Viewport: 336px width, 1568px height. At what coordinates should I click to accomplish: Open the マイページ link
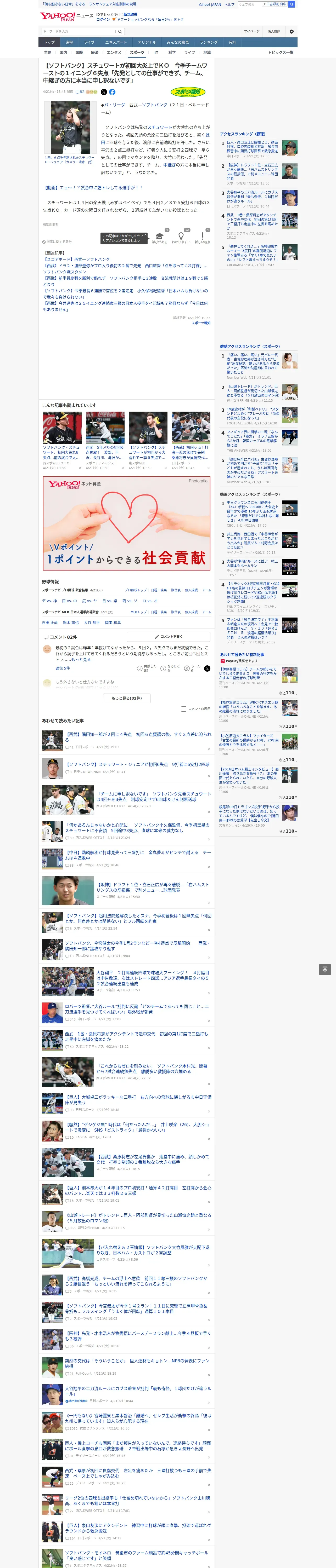point(251,32)
